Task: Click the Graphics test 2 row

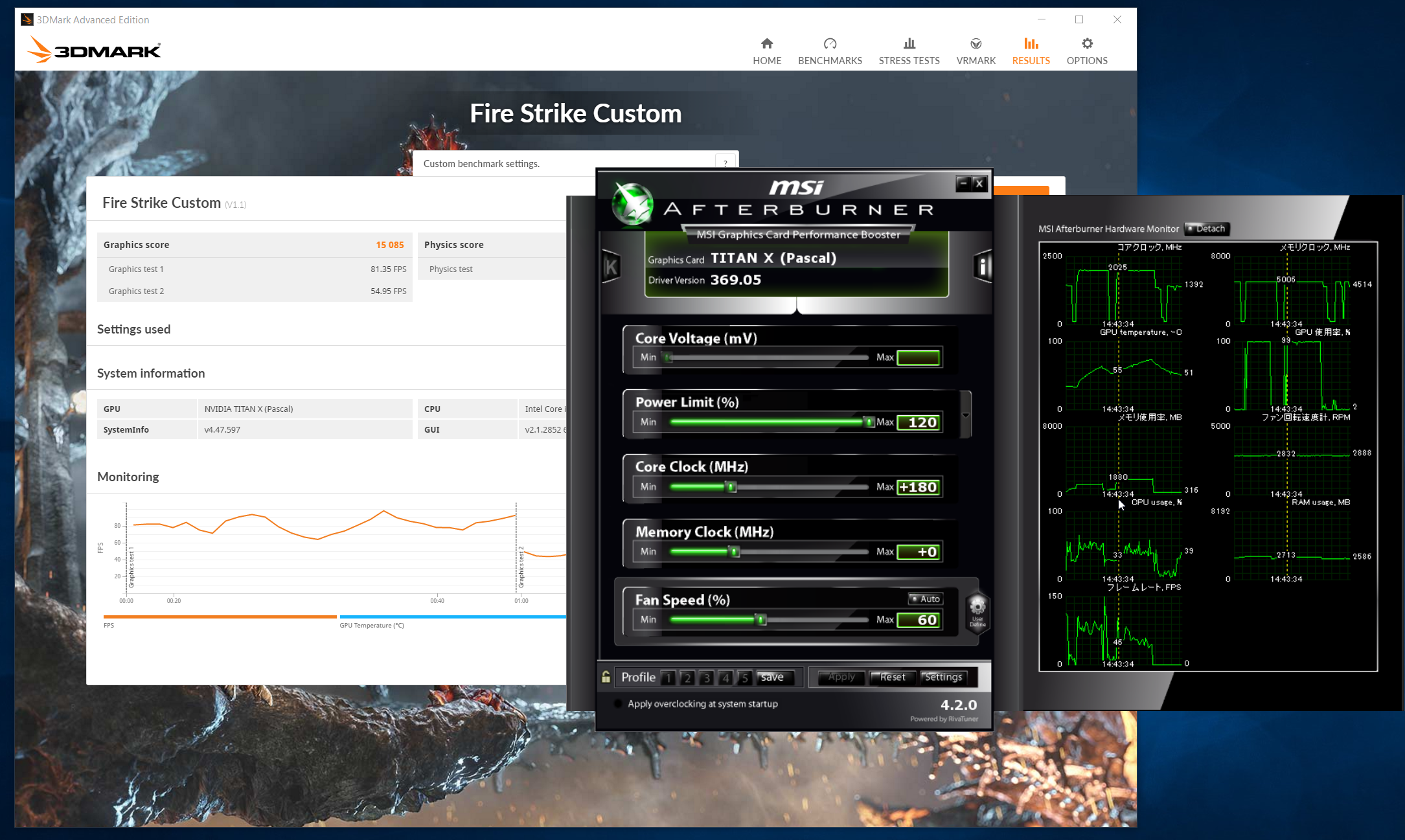Action: tap(255, 291)
